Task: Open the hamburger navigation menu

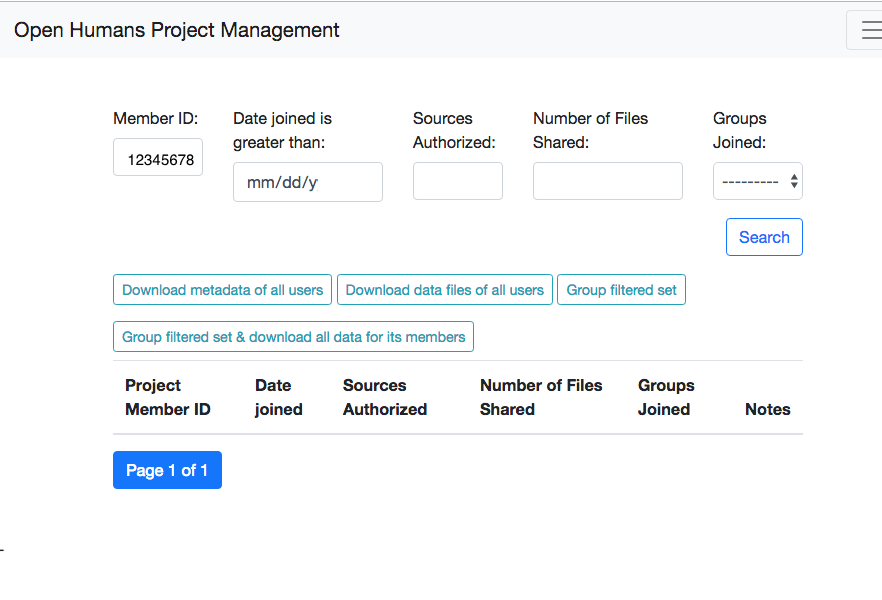Action: 866,30
